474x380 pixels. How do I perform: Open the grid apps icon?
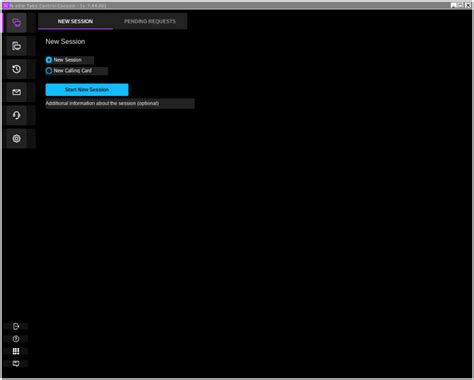(16, 351)
